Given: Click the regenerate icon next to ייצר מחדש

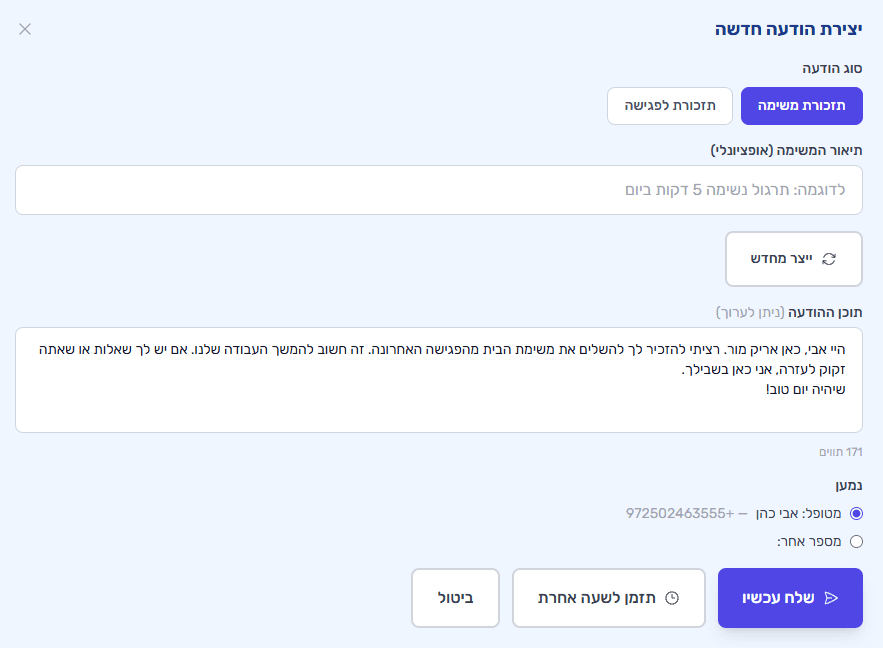Looking at the screenshot, I should pyautogui.click(x=829, y=258).
